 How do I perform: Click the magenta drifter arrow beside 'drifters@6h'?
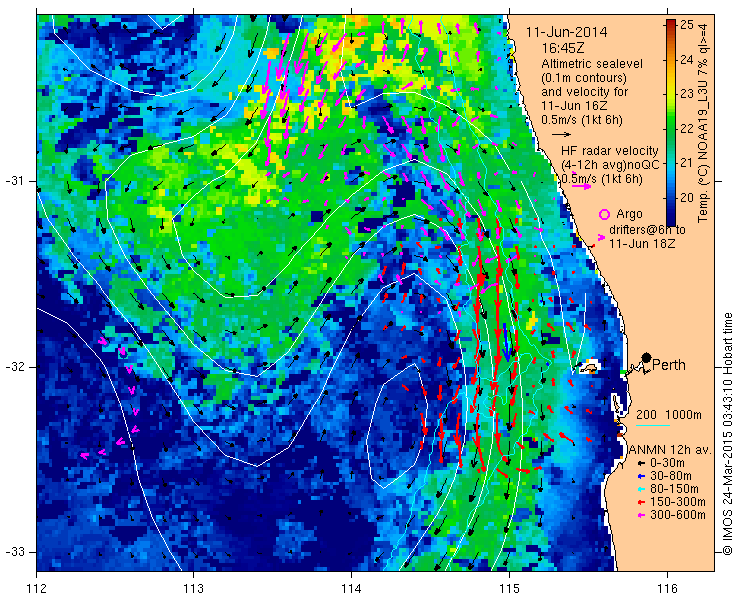tap(602, 237)
